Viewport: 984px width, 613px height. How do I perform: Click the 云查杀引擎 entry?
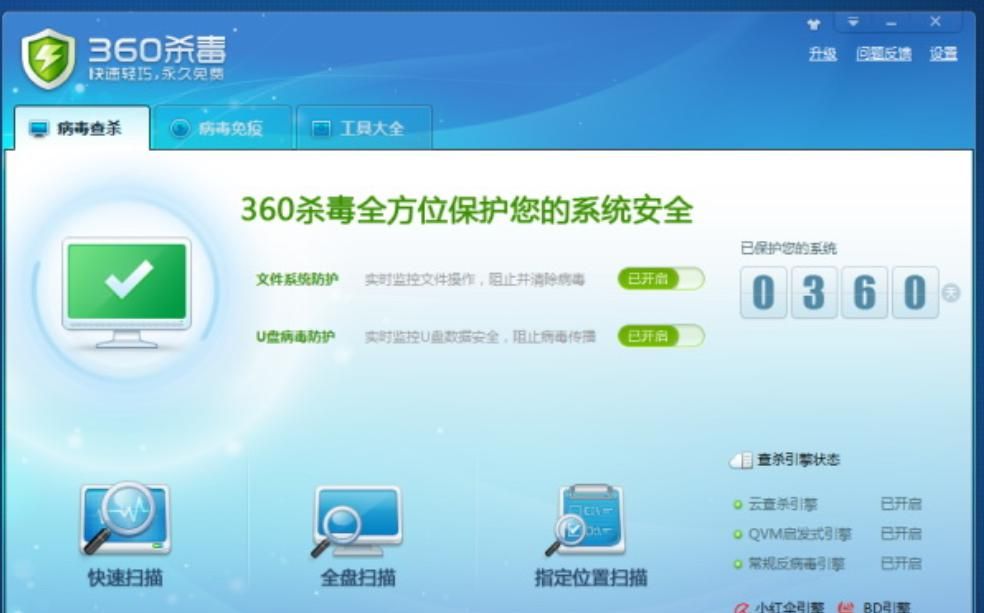pos(783,504)
